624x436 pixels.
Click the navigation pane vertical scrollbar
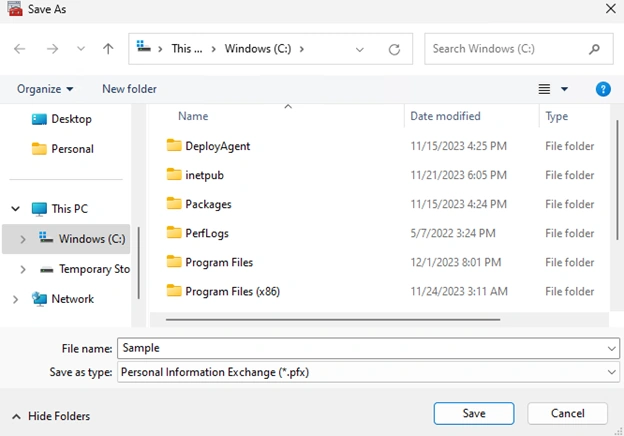[x=138, y=263]
